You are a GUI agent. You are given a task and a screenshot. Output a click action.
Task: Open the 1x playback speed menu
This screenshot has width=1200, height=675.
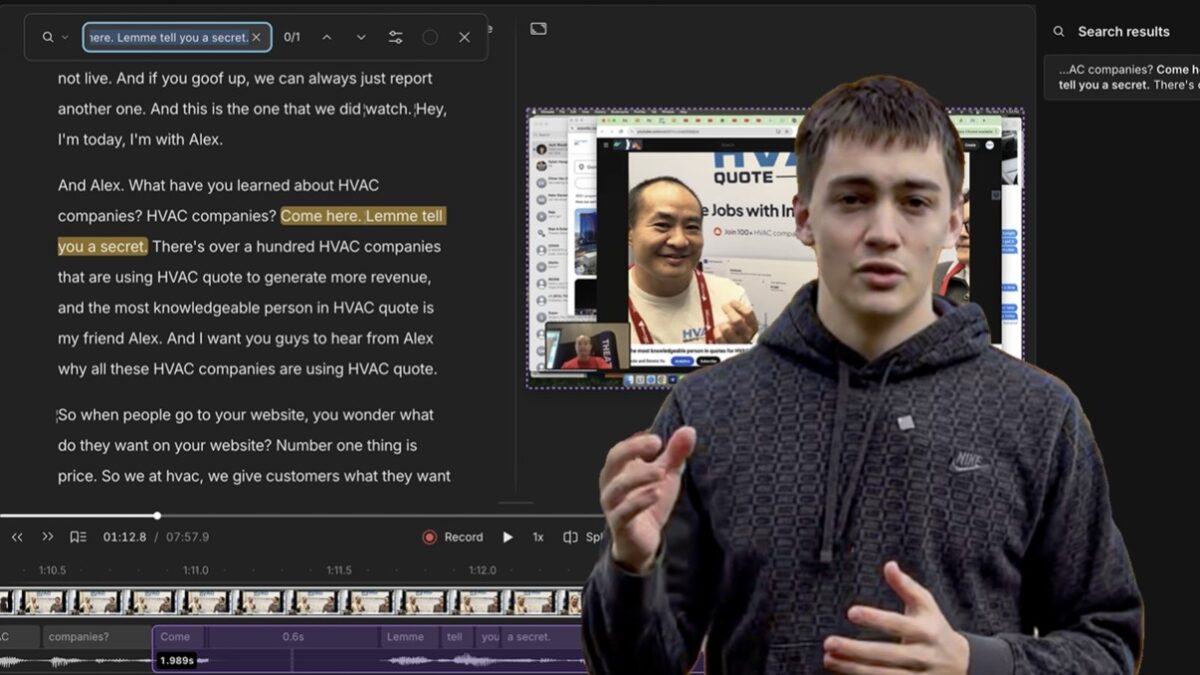pyautogui.click(x=538, y=537)
